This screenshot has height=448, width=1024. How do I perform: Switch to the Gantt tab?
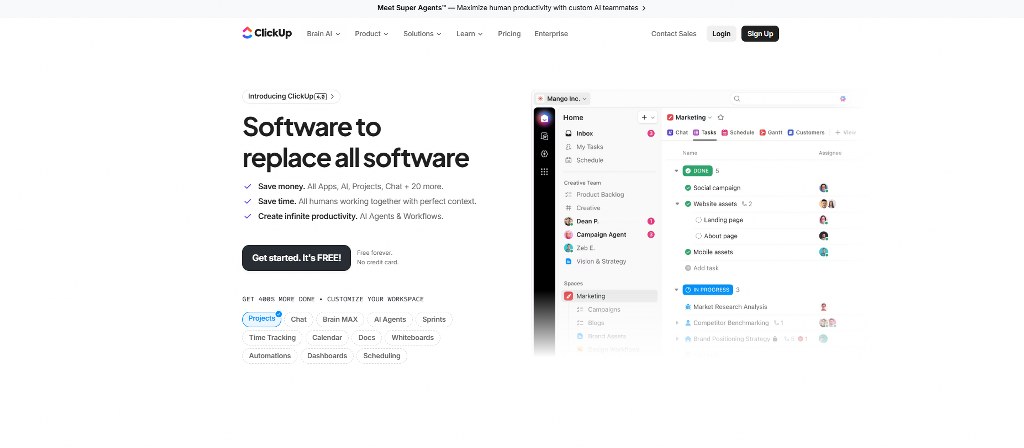pyautogui.click(x=771, y=133)
